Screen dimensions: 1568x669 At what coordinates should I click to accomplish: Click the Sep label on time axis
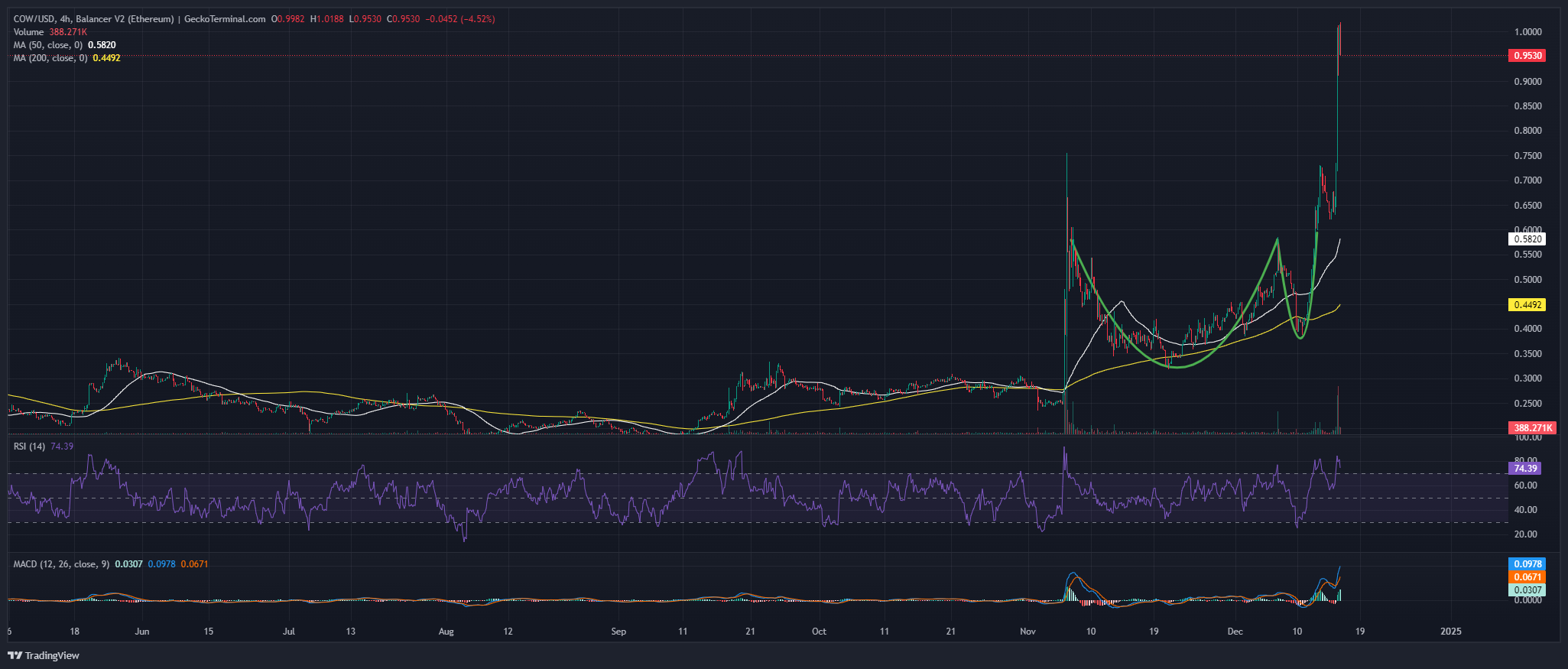pyautogui.click(x=618, y=632)
